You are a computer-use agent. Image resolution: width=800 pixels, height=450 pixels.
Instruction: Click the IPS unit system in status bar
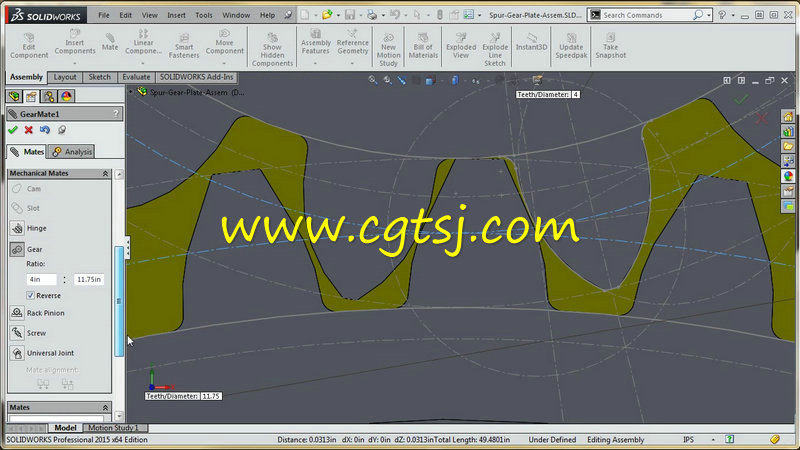688,439
